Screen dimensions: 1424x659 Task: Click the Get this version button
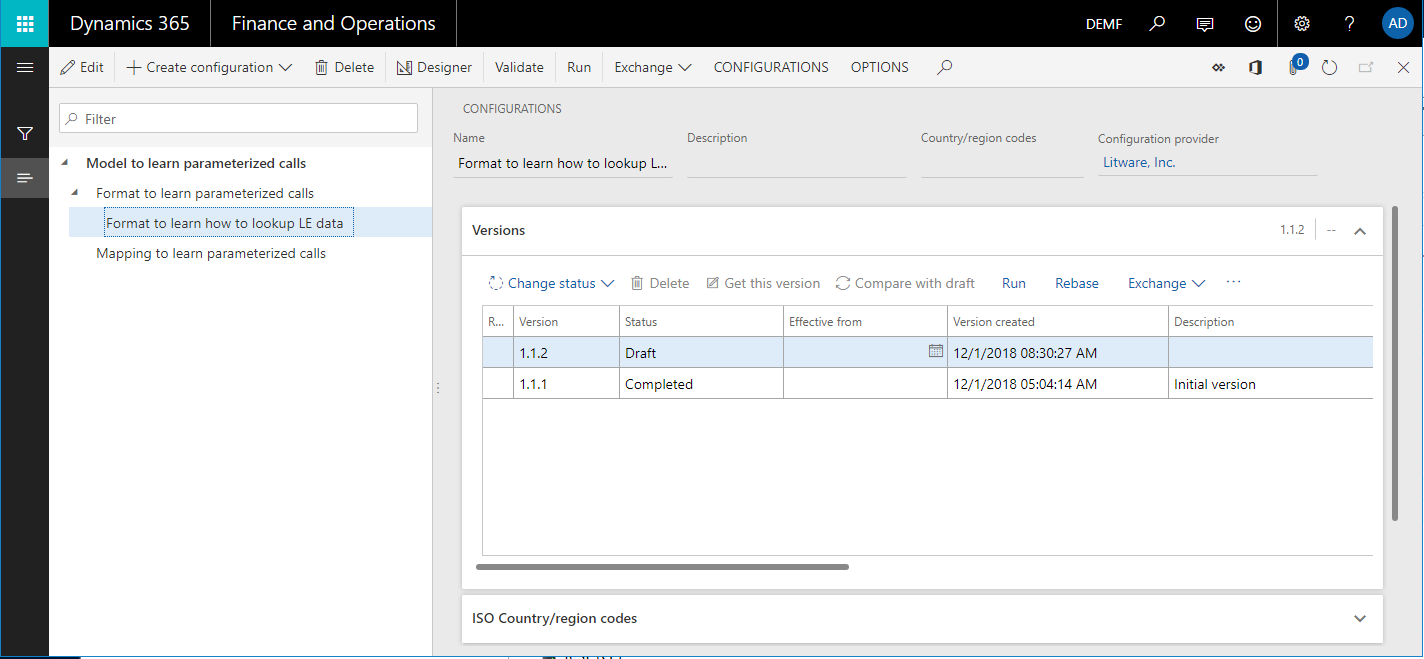763,283
